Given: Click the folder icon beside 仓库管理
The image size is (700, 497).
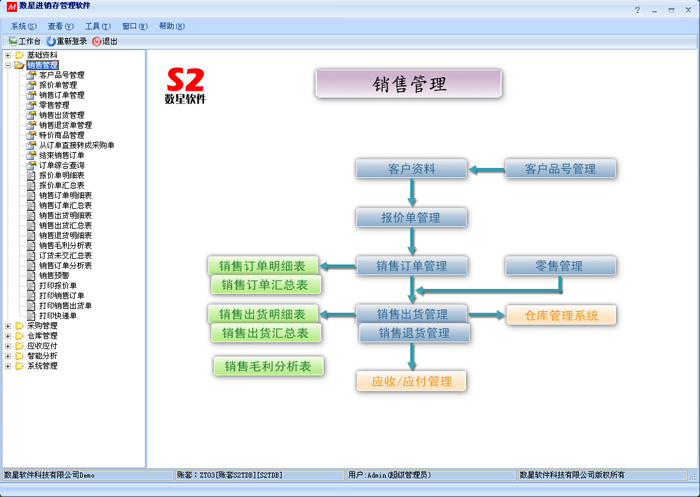Looking at the screenshot, I should 19,335.
